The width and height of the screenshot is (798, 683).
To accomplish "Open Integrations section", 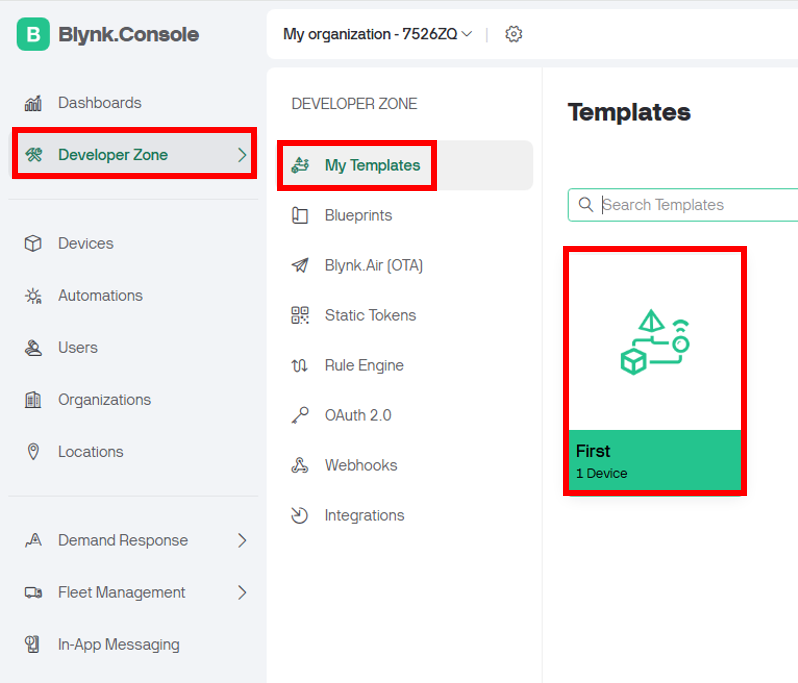I will 405,515.
